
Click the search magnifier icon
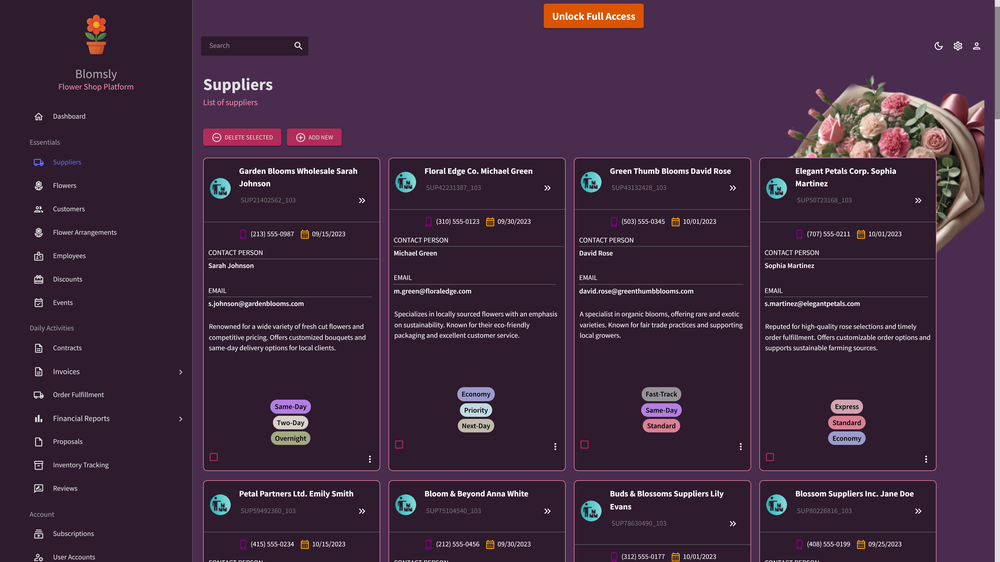(x=298, y=46)
